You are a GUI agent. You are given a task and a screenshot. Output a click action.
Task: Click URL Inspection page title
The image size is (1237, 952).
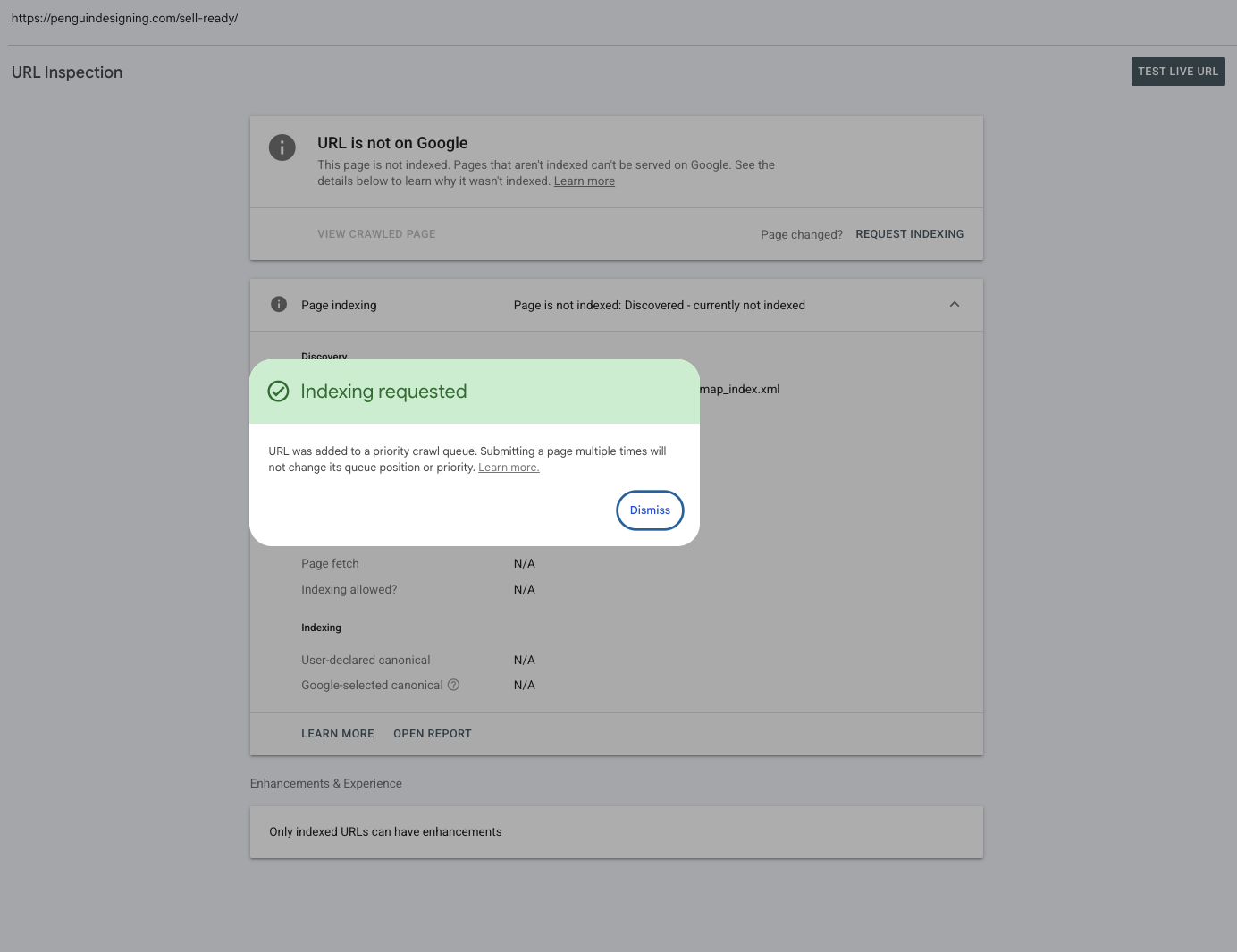point(67,72)
